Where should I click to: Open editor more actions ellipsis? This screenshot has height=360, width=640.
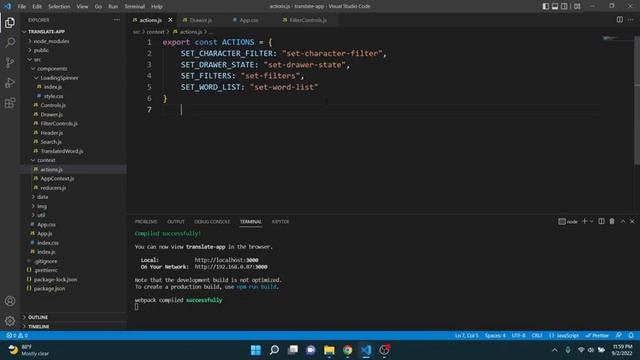point(631,20)
